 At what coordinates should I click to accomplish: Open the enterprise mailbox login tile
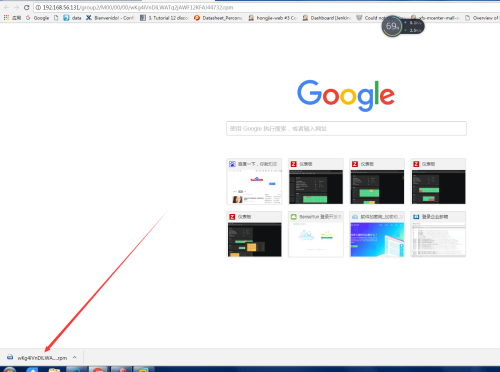click(x=438, y=234)
